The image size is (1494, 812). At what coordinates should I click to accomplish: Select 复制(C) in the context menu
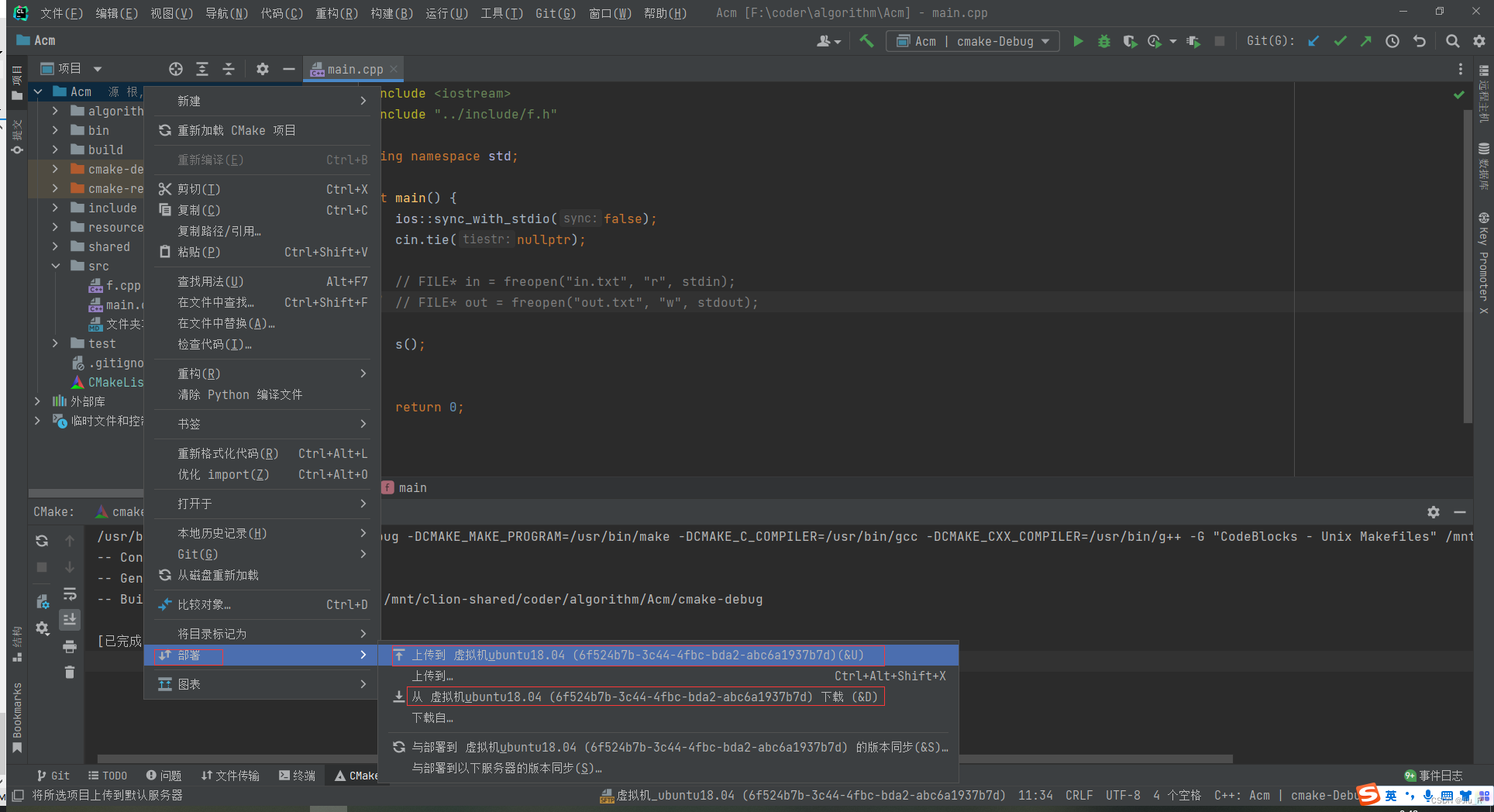(x=262, y=210)
